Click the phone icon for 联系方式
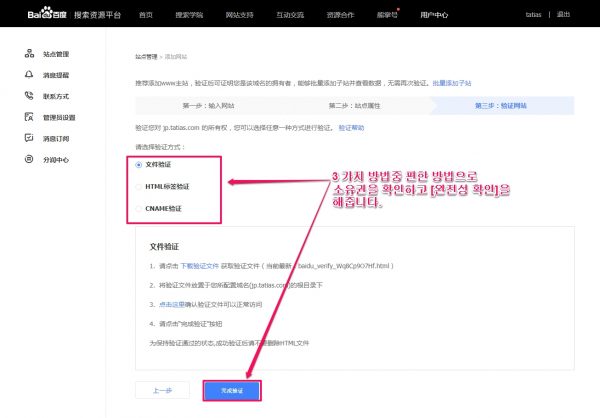Viewport: 600px width, 418px height. tap(29, 96)
